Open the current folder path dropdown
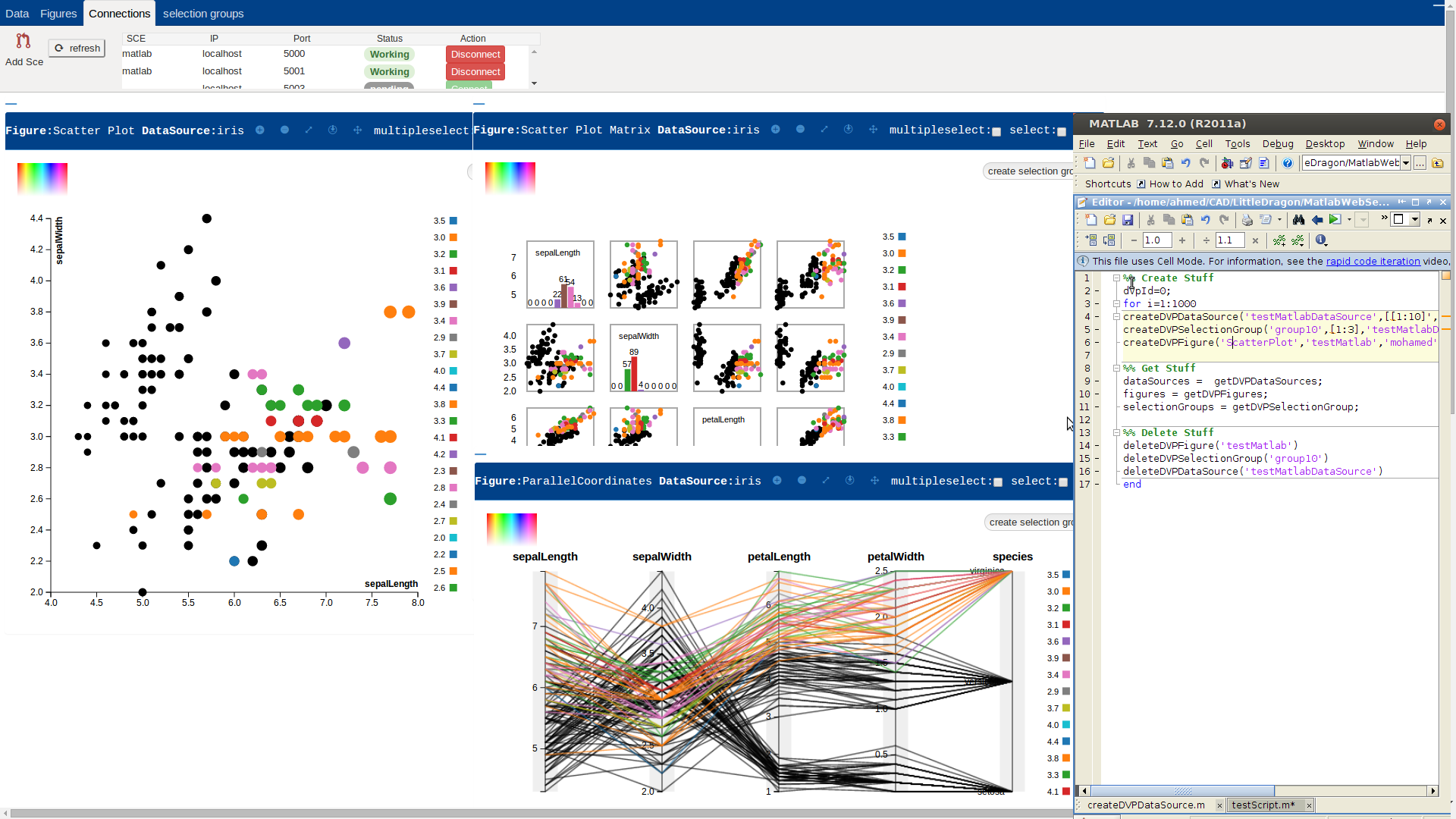Viewport: 1456px width, 819px height. 1405,163
